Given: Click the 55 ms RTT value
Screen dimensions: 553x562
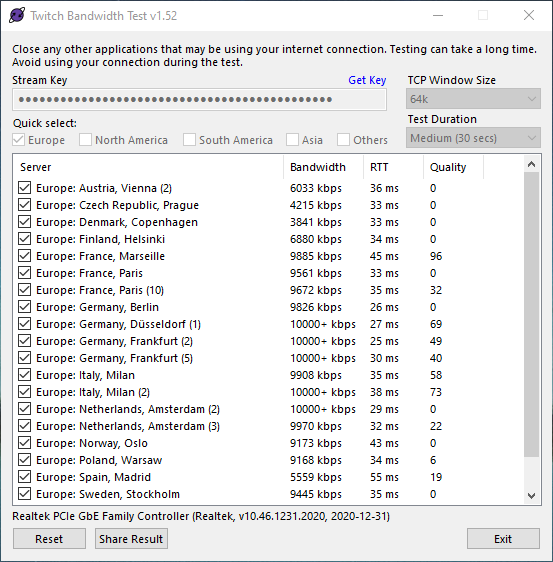Looking at the screenshot, I should coord(384,477).
